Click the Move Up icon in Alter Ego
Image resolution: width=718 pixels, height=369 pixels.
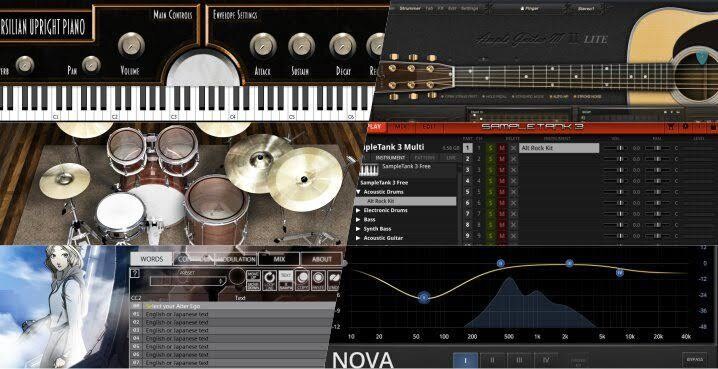click(253, 274)
